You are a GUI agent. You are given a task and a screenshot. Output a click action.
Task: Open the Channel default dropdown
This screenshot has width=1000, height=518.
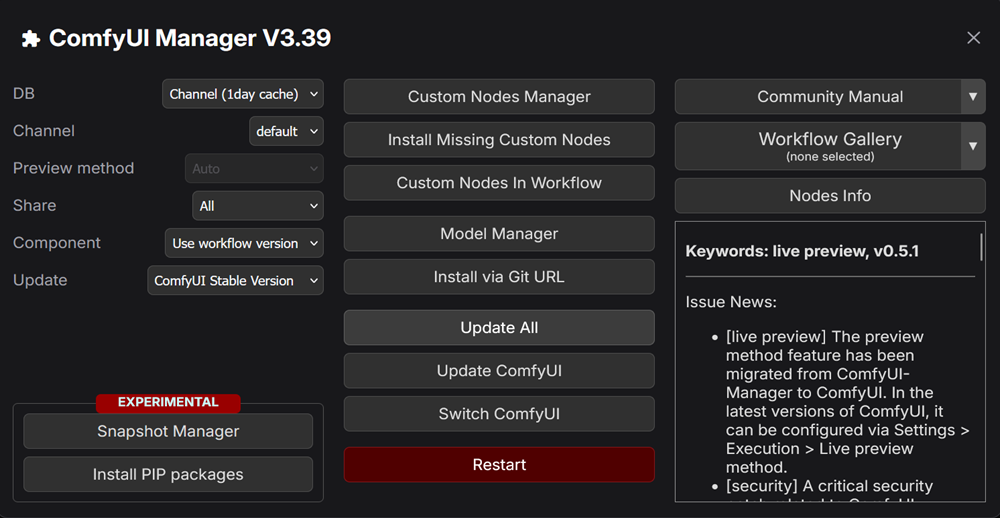pyautogui.click(x=286, y=131)
